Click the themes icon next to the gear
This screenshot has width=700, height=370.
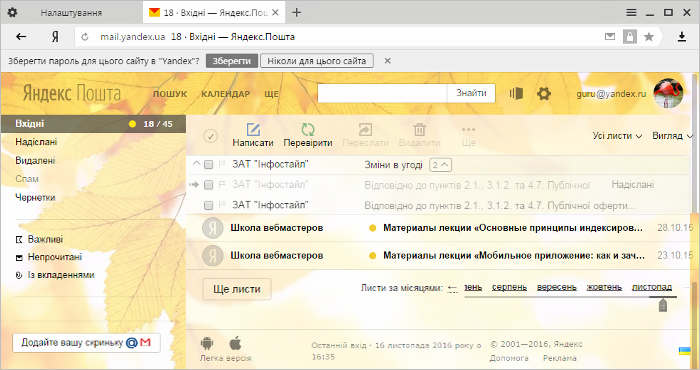(x=516, y=93)
